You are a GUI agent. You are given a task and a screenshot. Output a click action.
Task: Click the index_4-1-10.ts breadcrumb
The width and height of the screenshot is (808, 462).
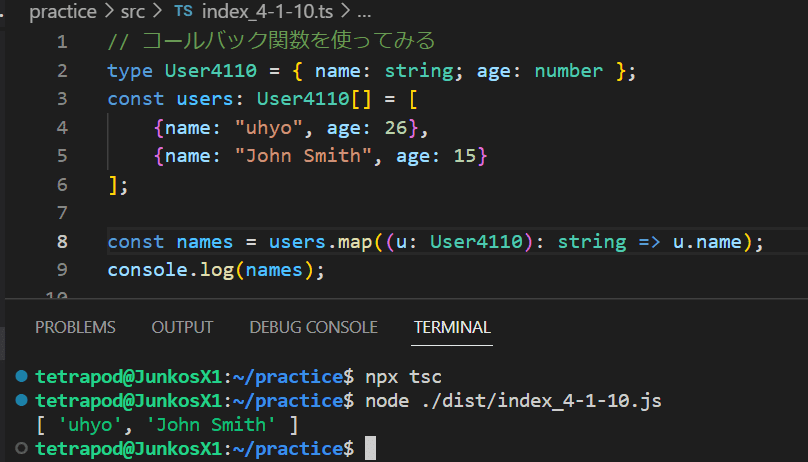[267, 11]
